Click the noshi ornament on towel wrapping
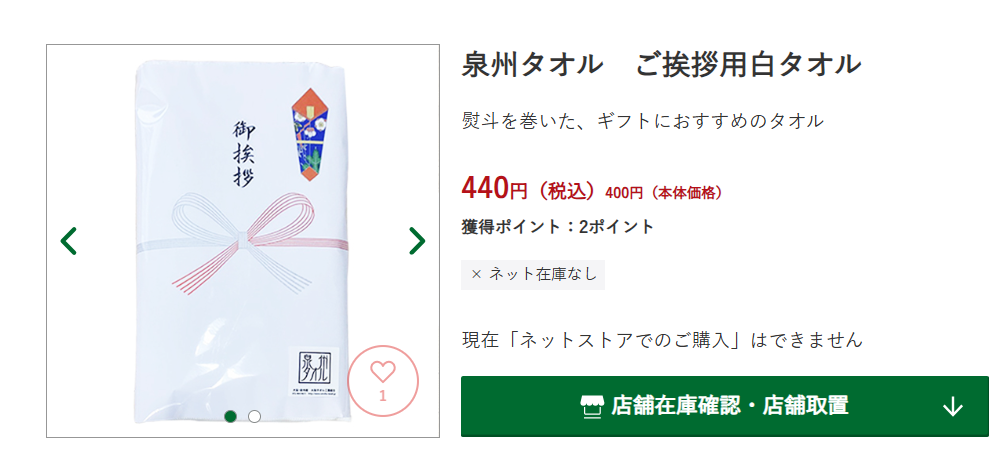 pos(307,133)
